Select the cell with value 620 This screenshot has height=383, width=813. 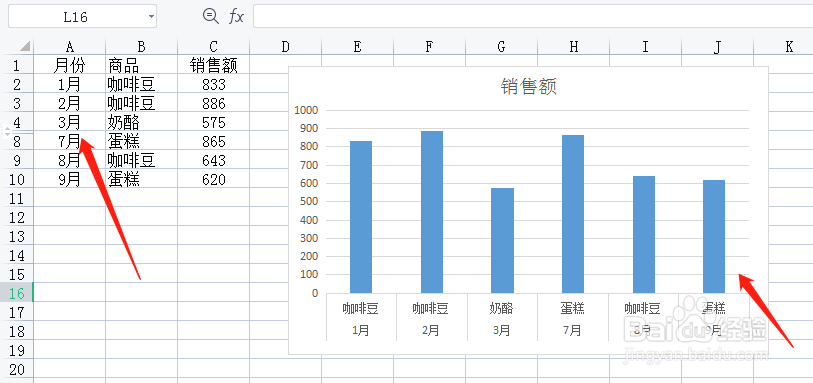pyautogui.click(x=214, y=179)
